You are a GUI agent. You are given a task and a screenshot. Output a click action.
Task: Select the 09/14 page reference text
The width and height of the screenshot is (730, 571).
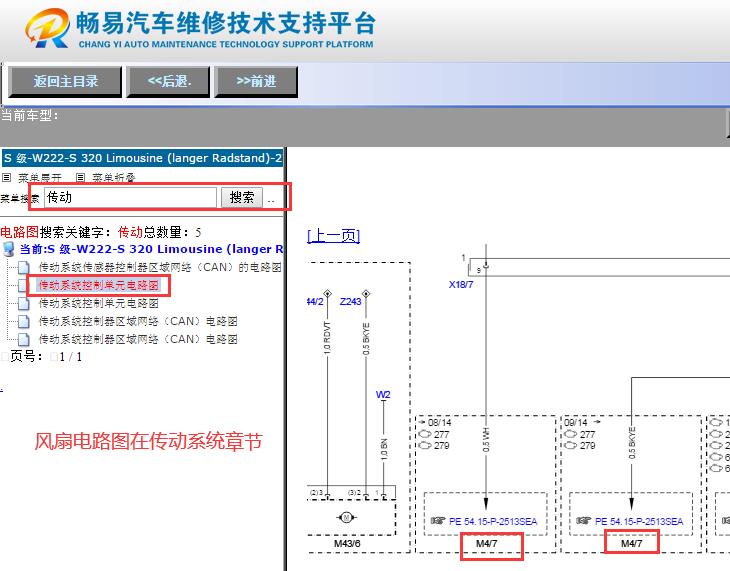coord(576,422)
